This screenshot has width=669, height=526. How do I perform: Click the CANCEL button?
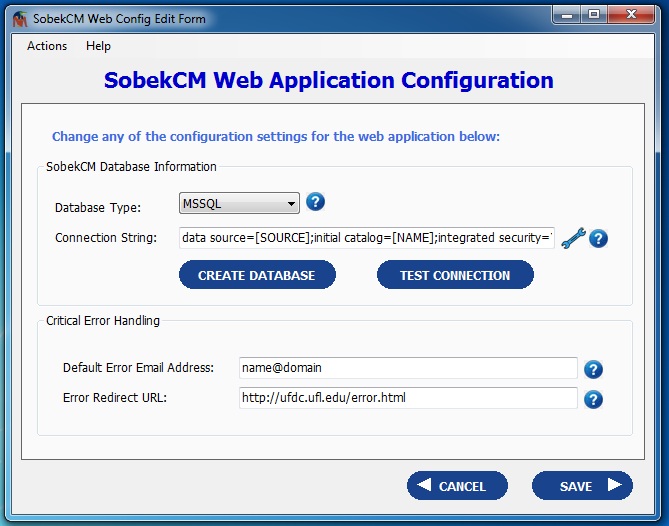[457, 485]
